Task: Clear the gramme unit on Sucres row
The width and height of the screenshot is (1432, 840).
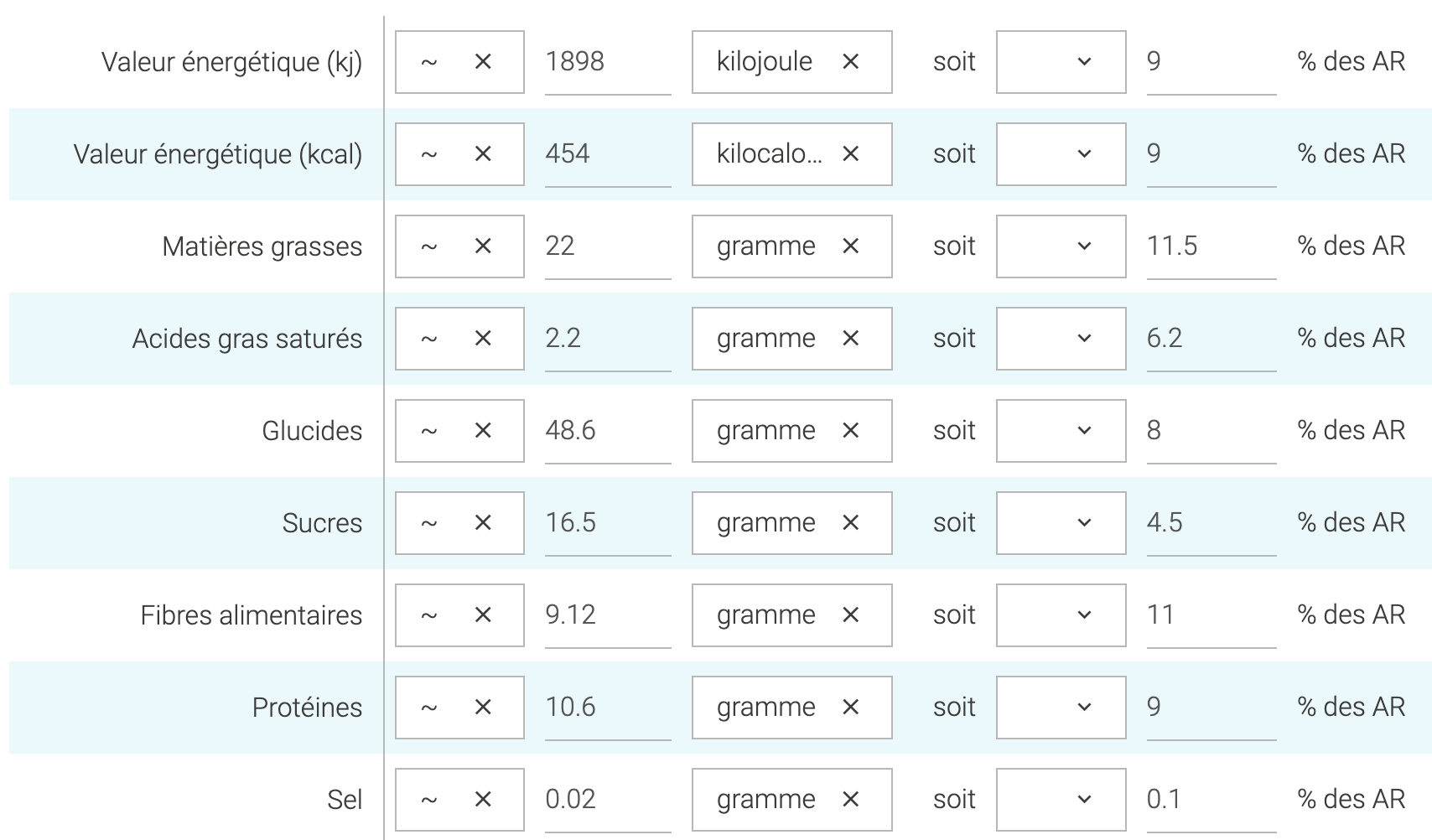Action: coord(850,523)
